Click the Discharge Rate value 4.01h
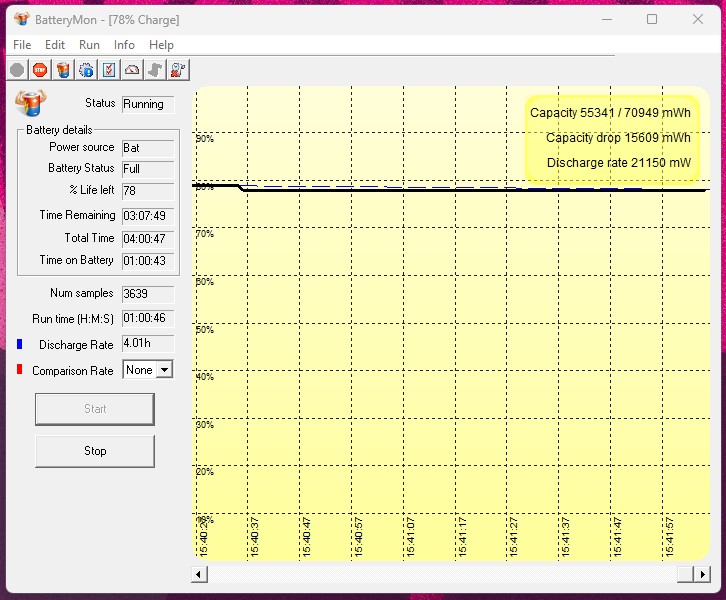Image resolution: width=726 pixels, height=600 pixels. point(148,343)
